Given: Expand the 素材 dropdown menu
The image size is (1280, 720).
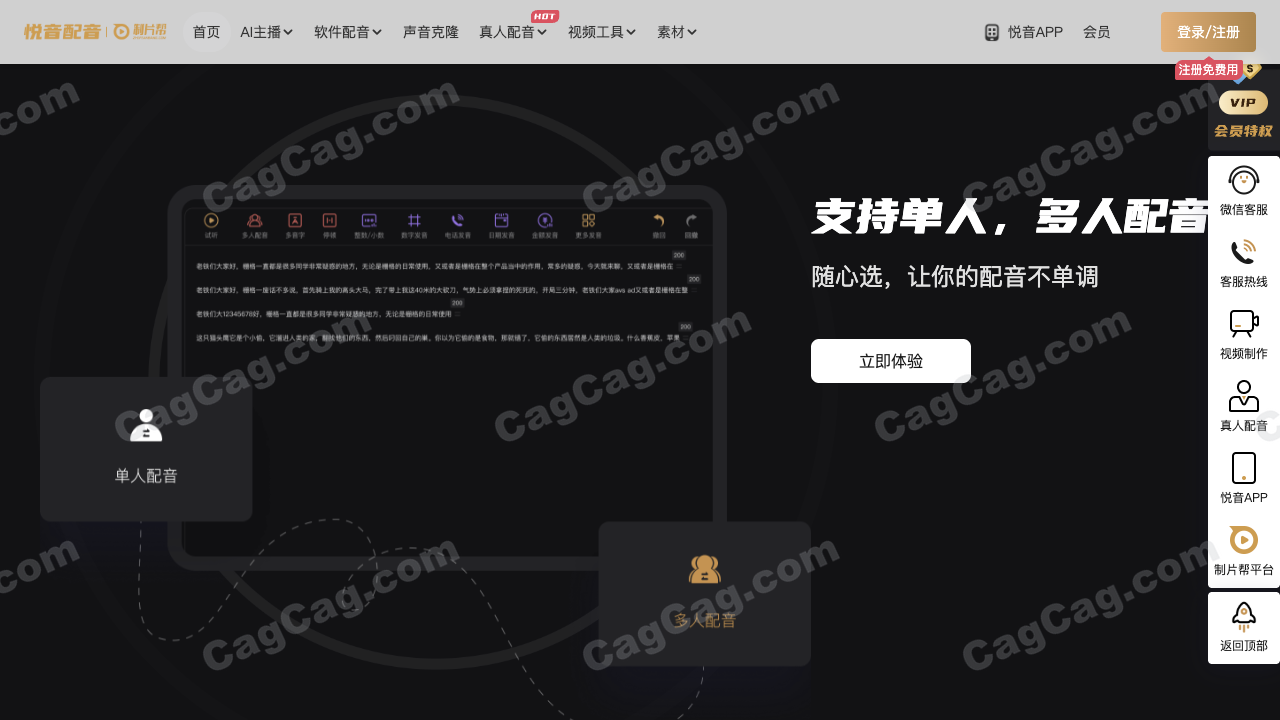Looking at the screenshot, I should coord(677,32).
